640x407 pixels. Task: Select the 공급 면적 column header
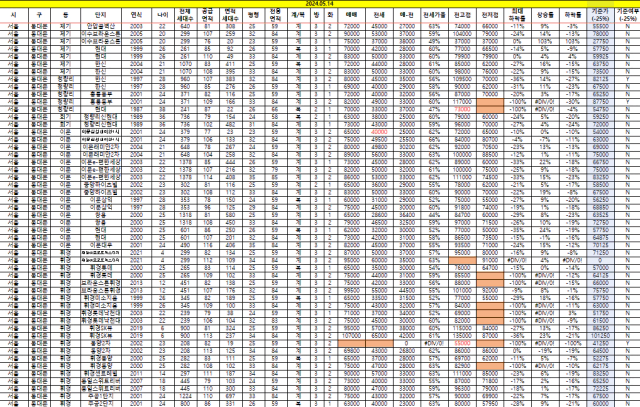208,15
